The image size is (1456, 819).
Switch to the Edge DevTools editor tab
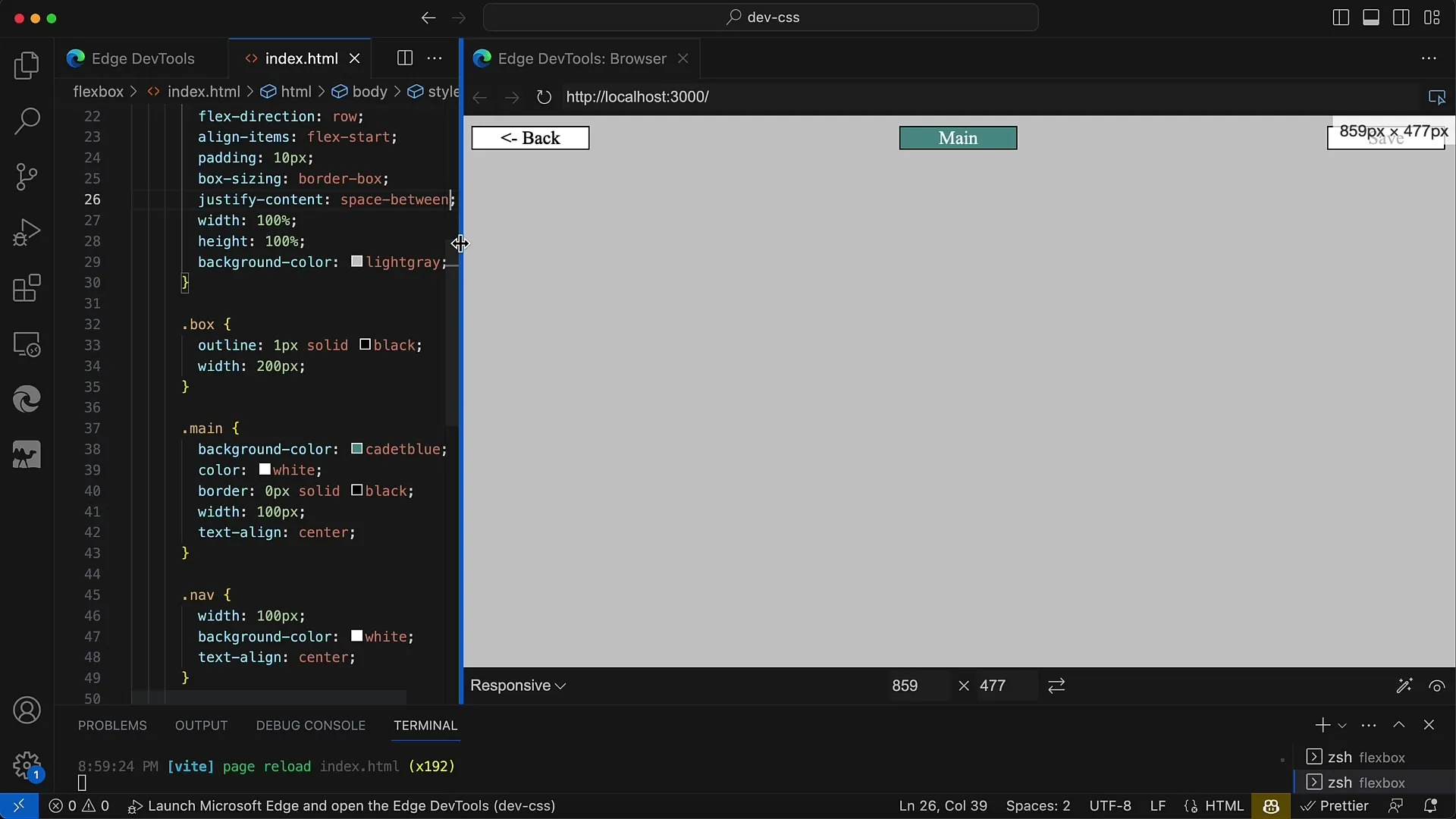pyautogui.click(x=142, y=58)
